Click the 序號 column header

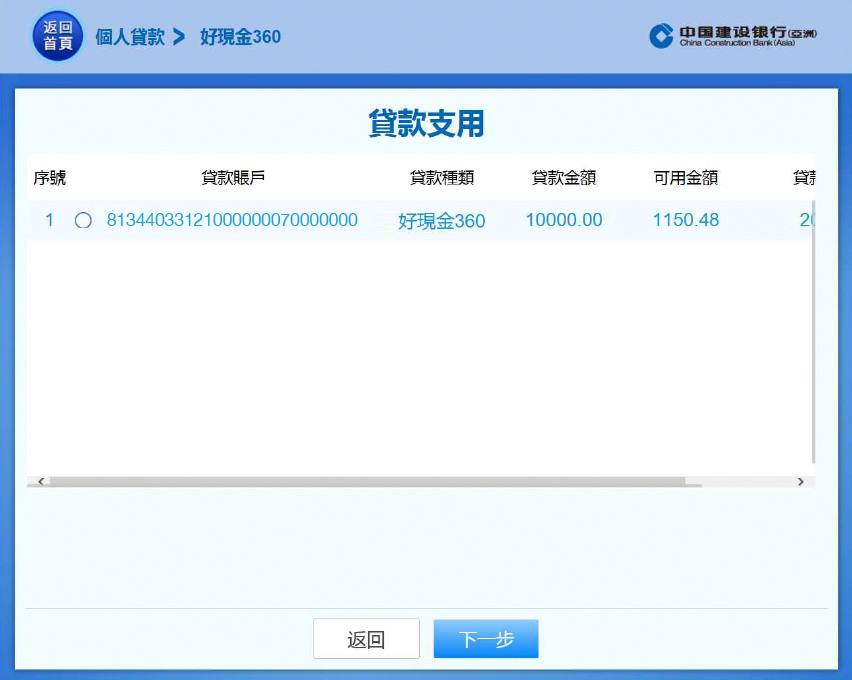(x=49, y=178)
